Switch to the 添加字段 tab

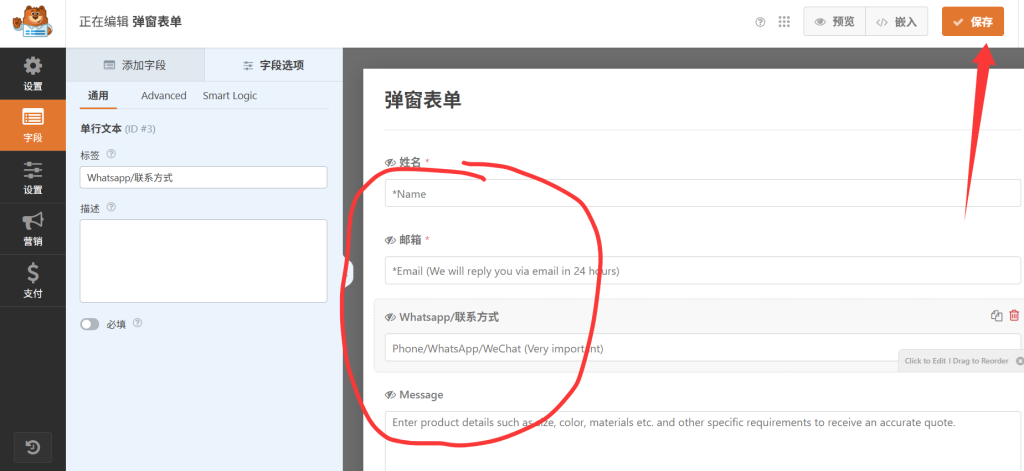[x=135, y=65]
